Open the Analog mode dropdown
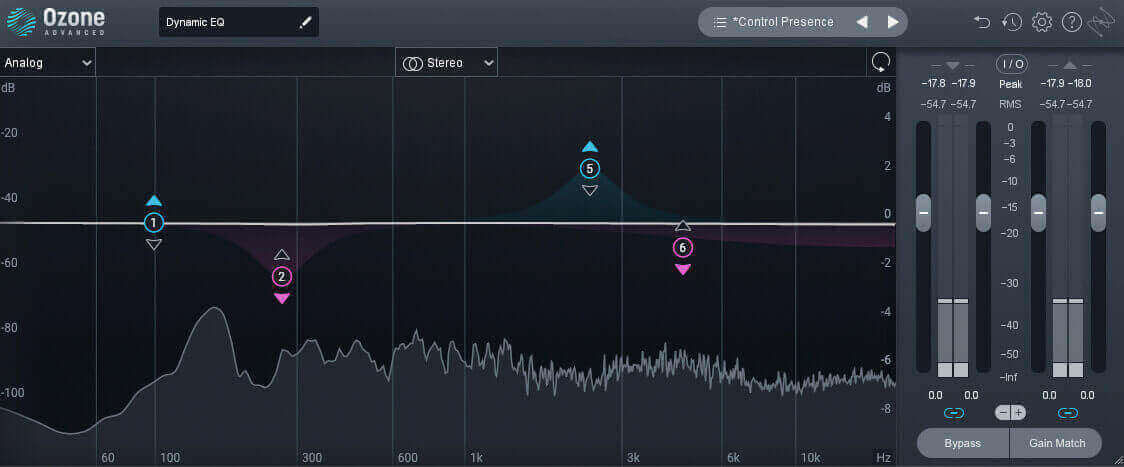The image size is (1124, 467). click(x=47, y=63)
